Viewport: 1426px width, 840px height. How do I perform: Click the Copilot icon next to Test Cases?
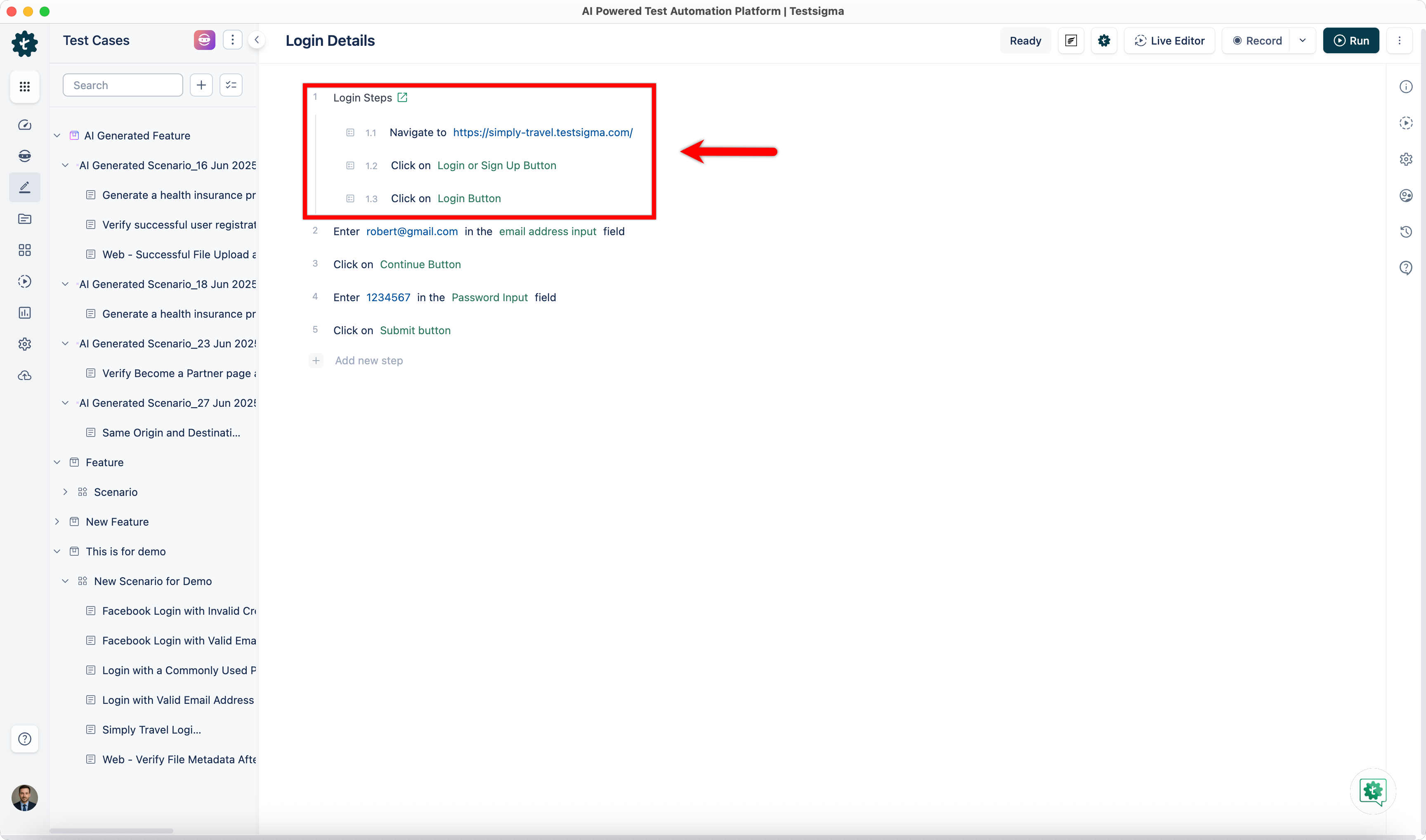(204, 40)
